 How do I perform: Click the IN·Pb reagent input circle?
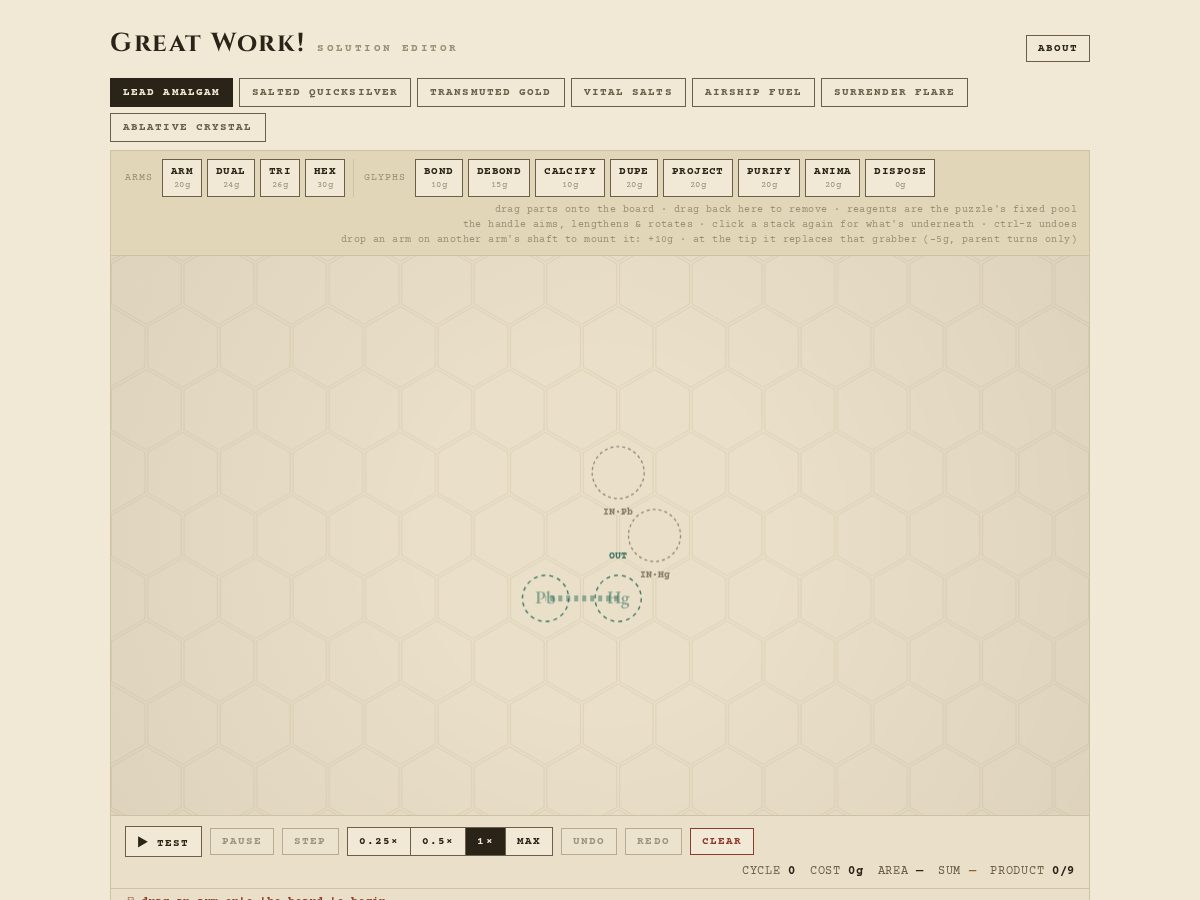pyautogui.click(x=618, y=473)
